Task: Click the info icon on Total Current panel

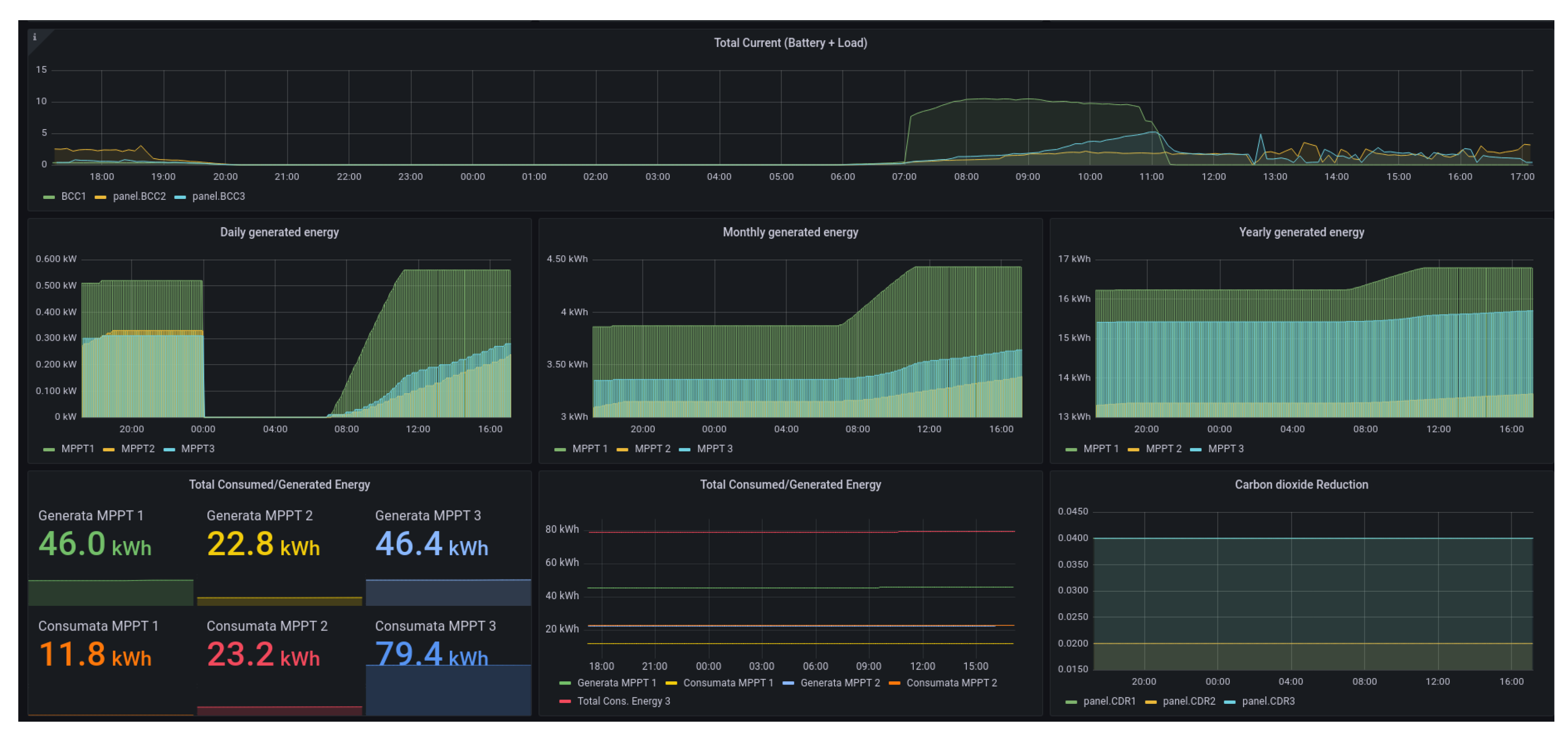Action: pyautogui.click(x=35, y=37)
